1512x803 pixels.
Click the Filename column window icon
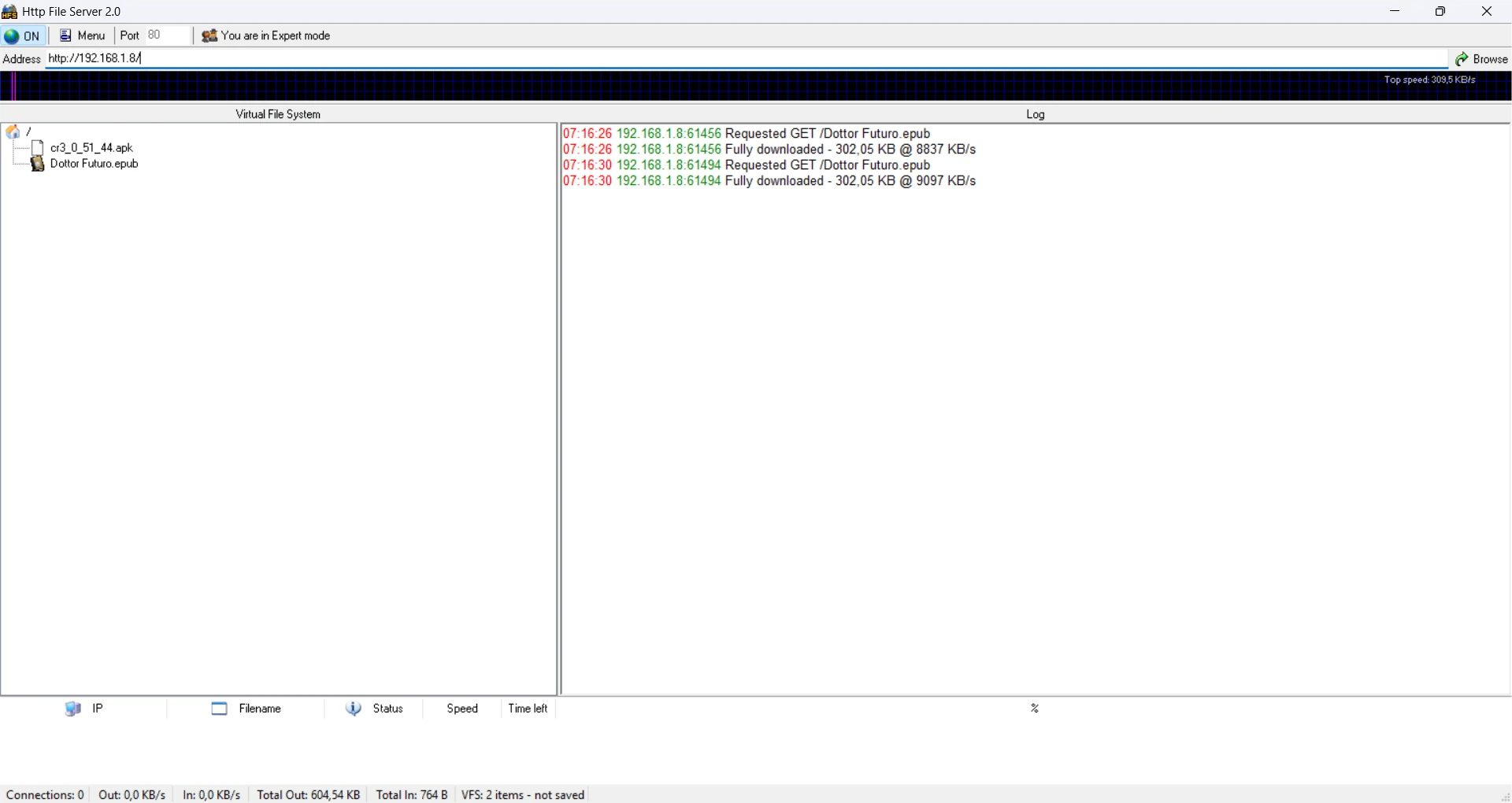tap(220, 709)
